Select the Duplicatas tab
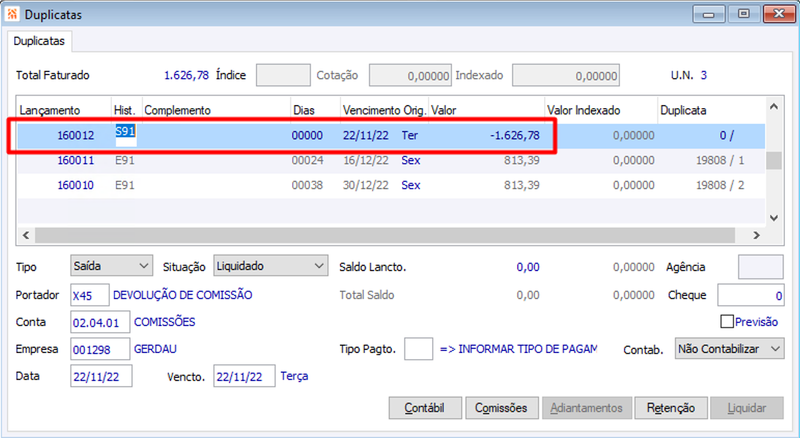 (x=39, y=41)
